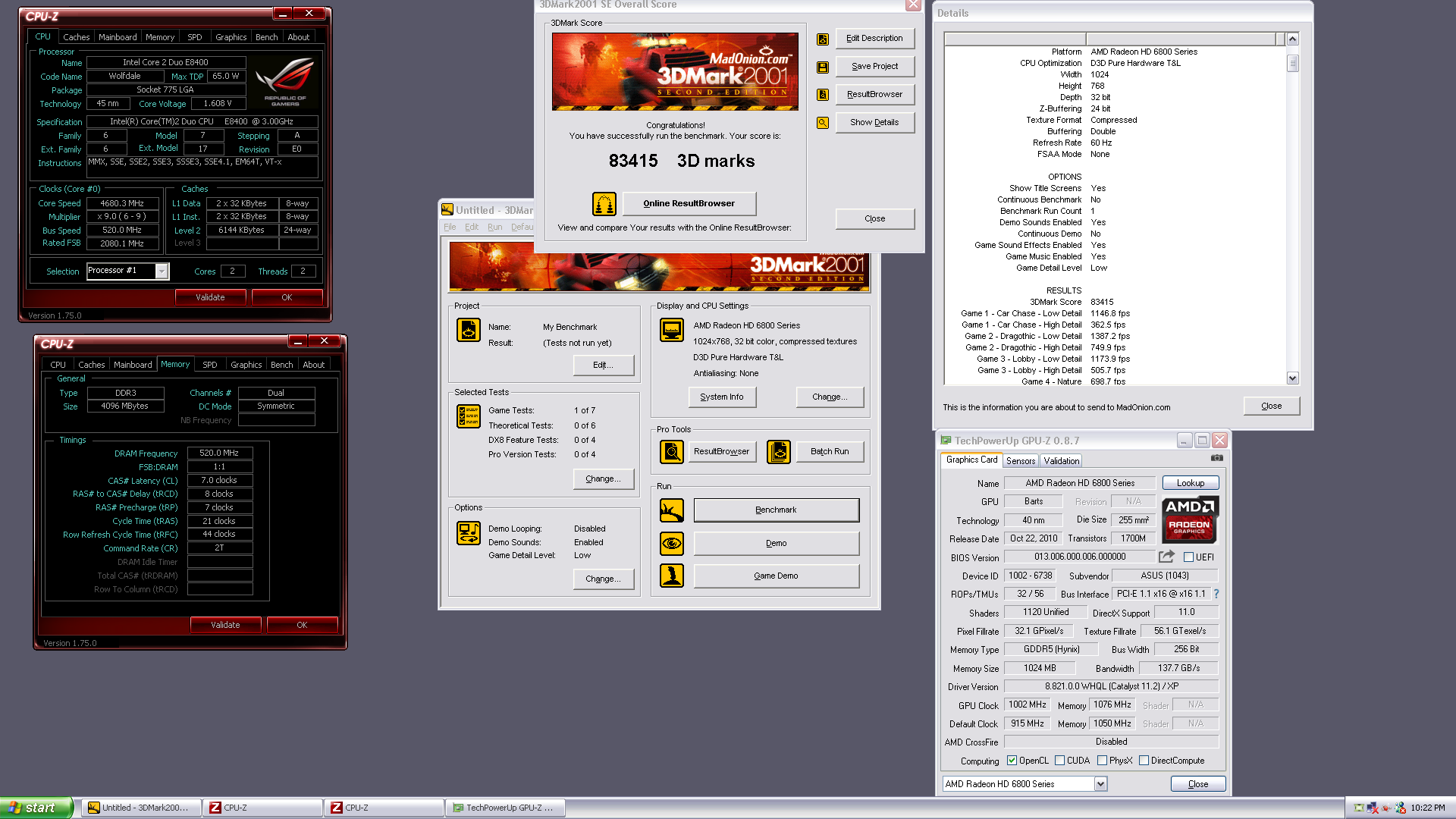Open the Validation tab in GPU-Z

click(1061, 461)
